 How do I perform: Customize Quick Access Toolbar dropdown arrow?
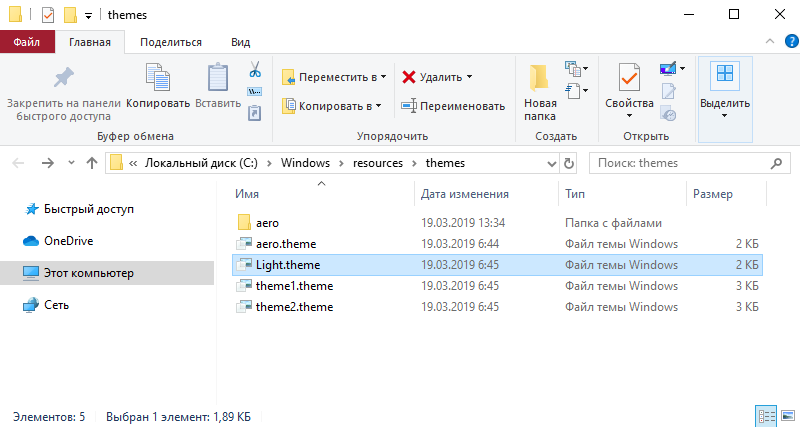[88, 16]
